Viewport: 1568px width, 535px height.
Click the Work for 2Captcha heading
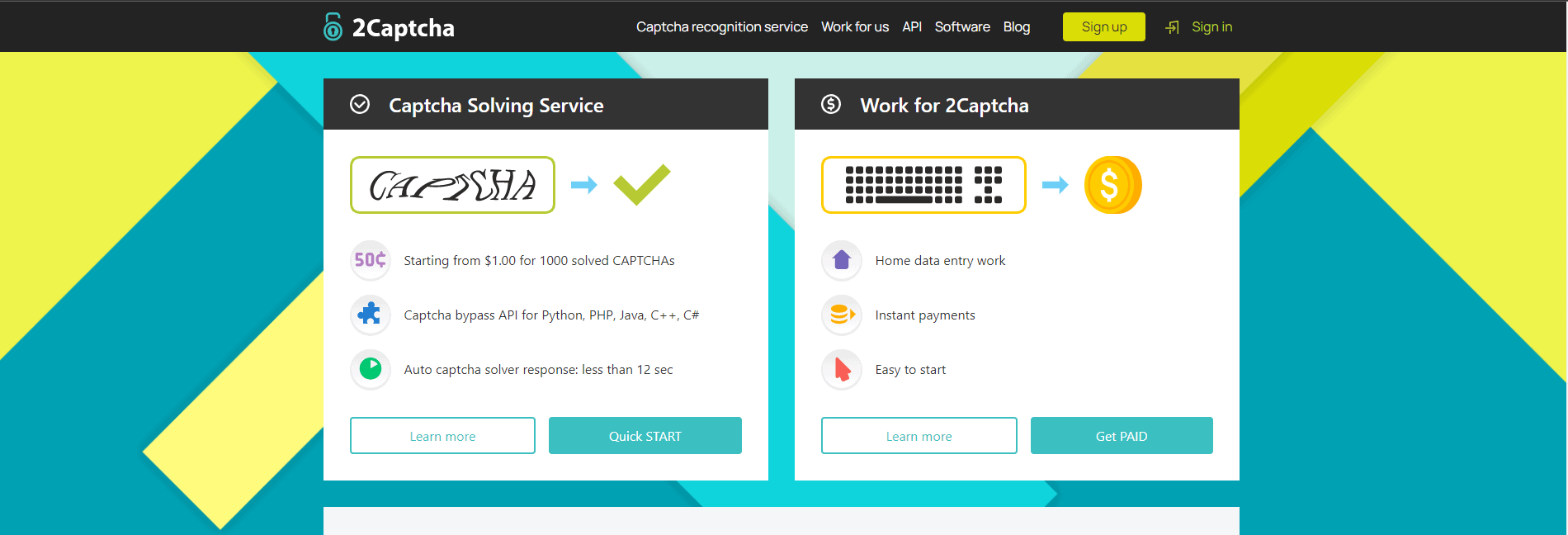[x=944, y=105]
